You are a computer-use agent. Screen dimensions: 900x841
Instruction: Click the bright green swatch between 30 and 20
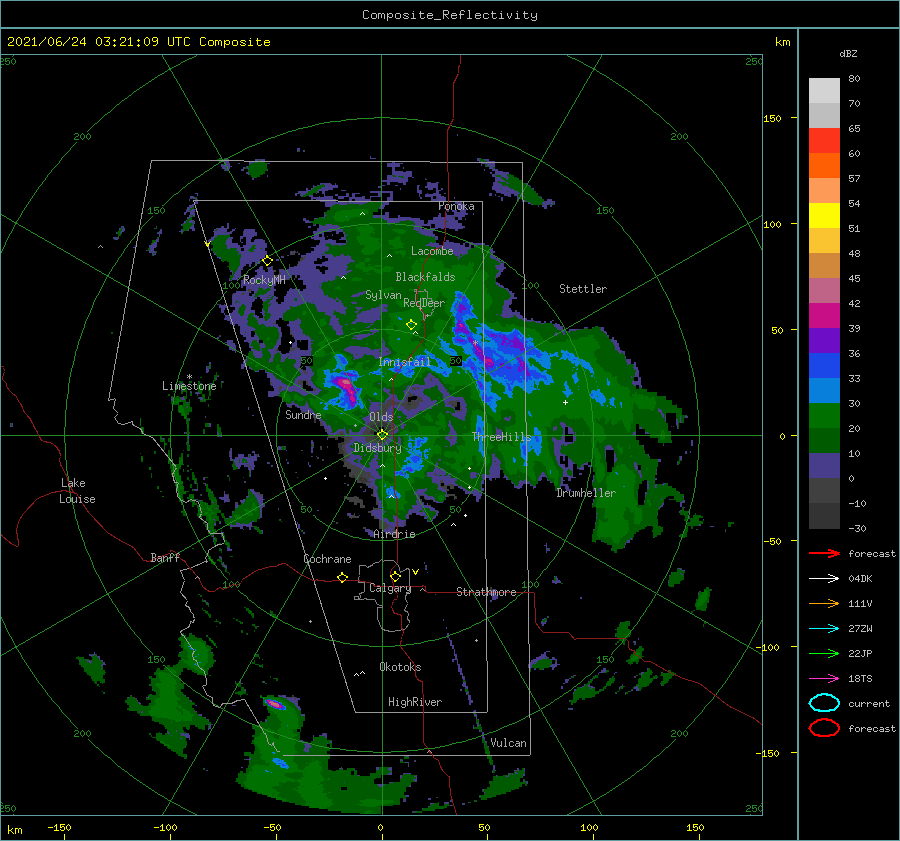click(x=824, y=416)
